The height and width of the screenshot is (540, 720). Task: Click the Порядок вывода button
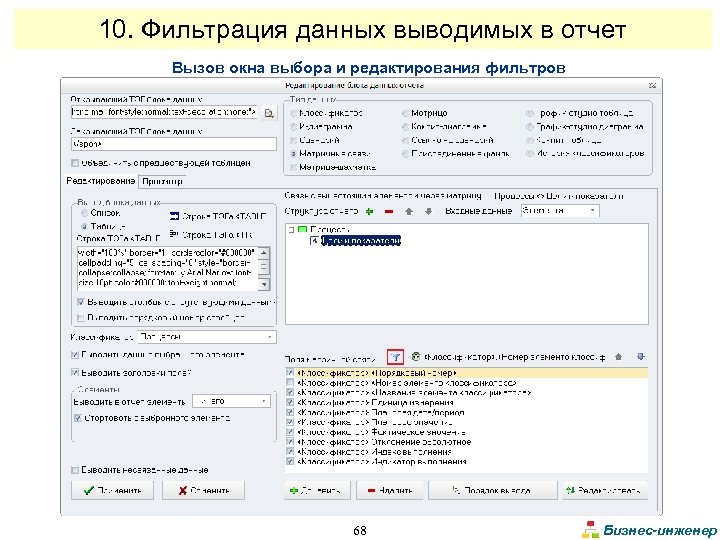coord(492,490)
